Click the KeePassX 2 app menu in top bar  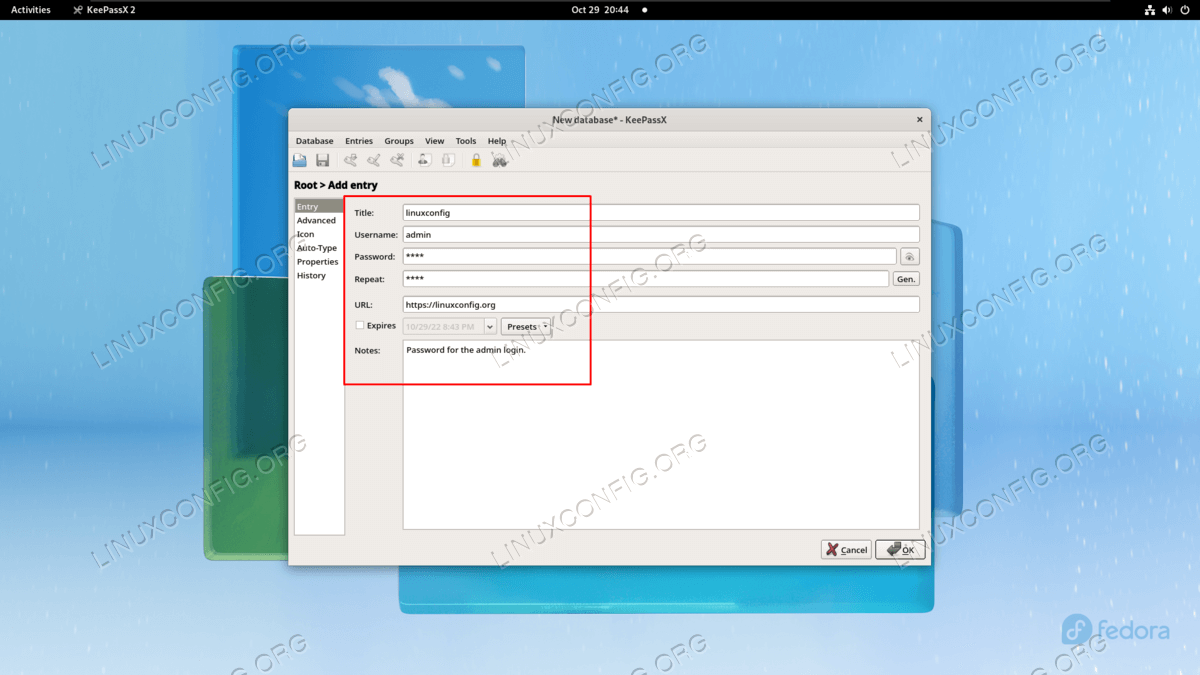click(x=104, y=10)
